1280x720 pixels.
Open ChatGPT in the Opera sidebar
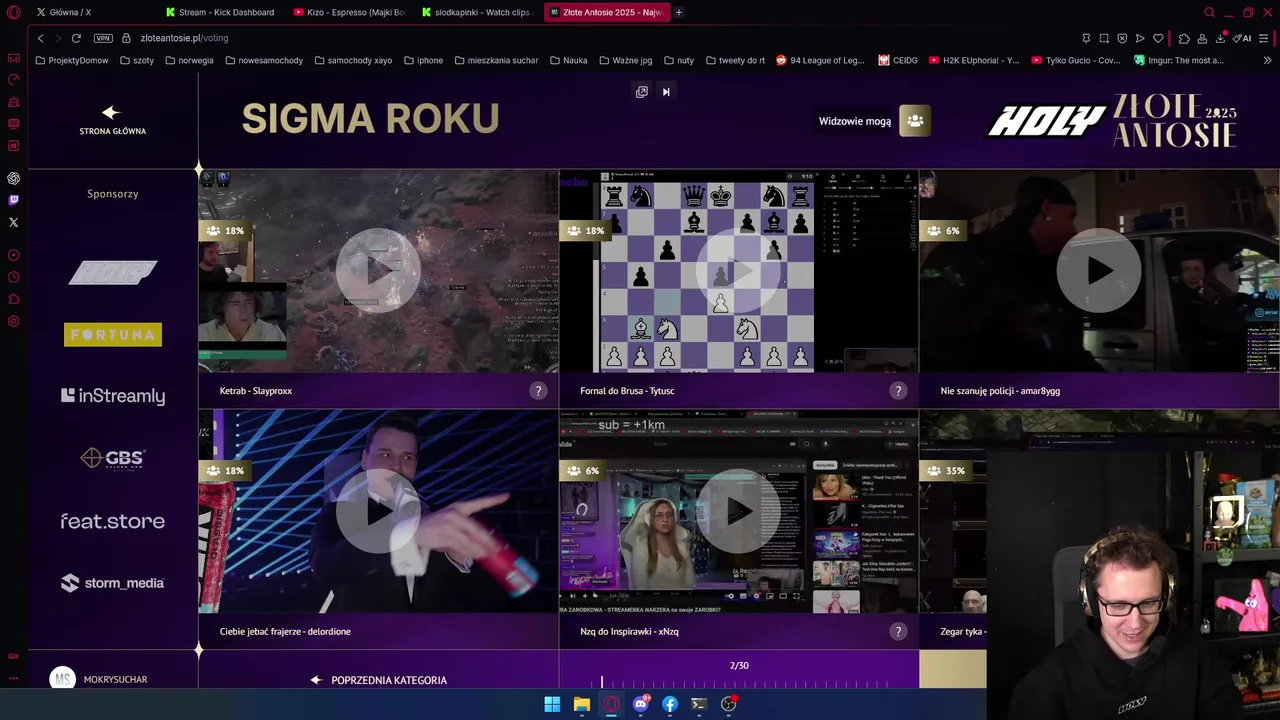pyautogui.click(x=13, y=178)
